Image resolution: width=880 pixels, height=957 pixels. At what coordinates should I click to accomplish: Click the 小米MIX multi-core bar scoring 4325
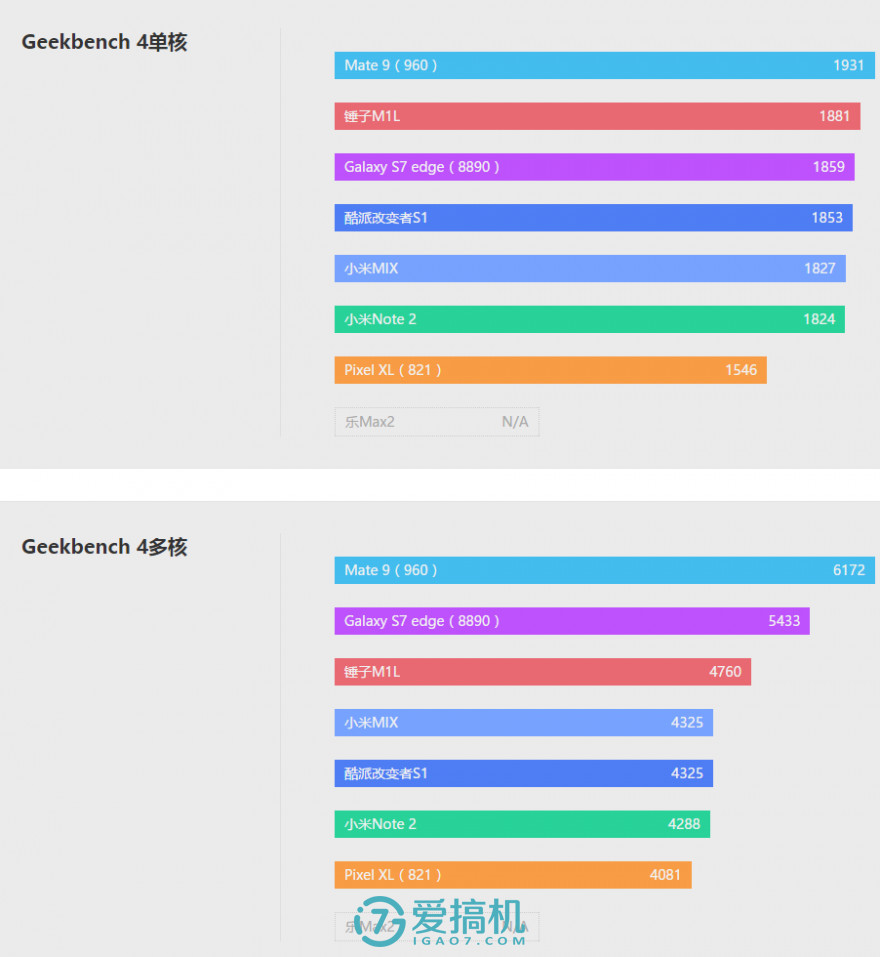[x=524, y=722]
